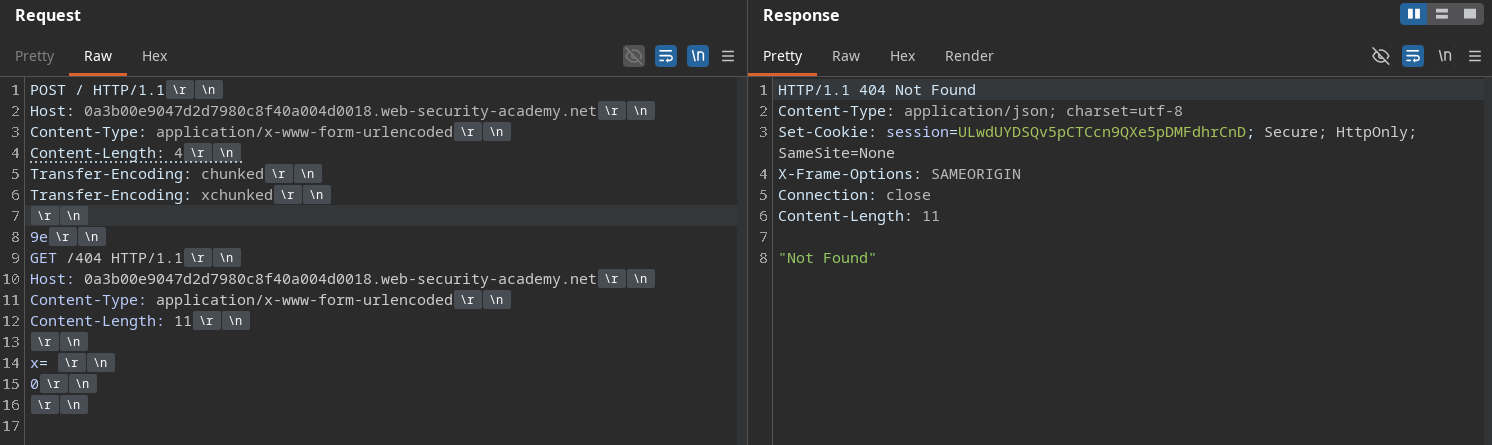This screenshot has height=445, width=1492.
Task: Switch to the Request Pretty tab
Action: click(34, 56)
